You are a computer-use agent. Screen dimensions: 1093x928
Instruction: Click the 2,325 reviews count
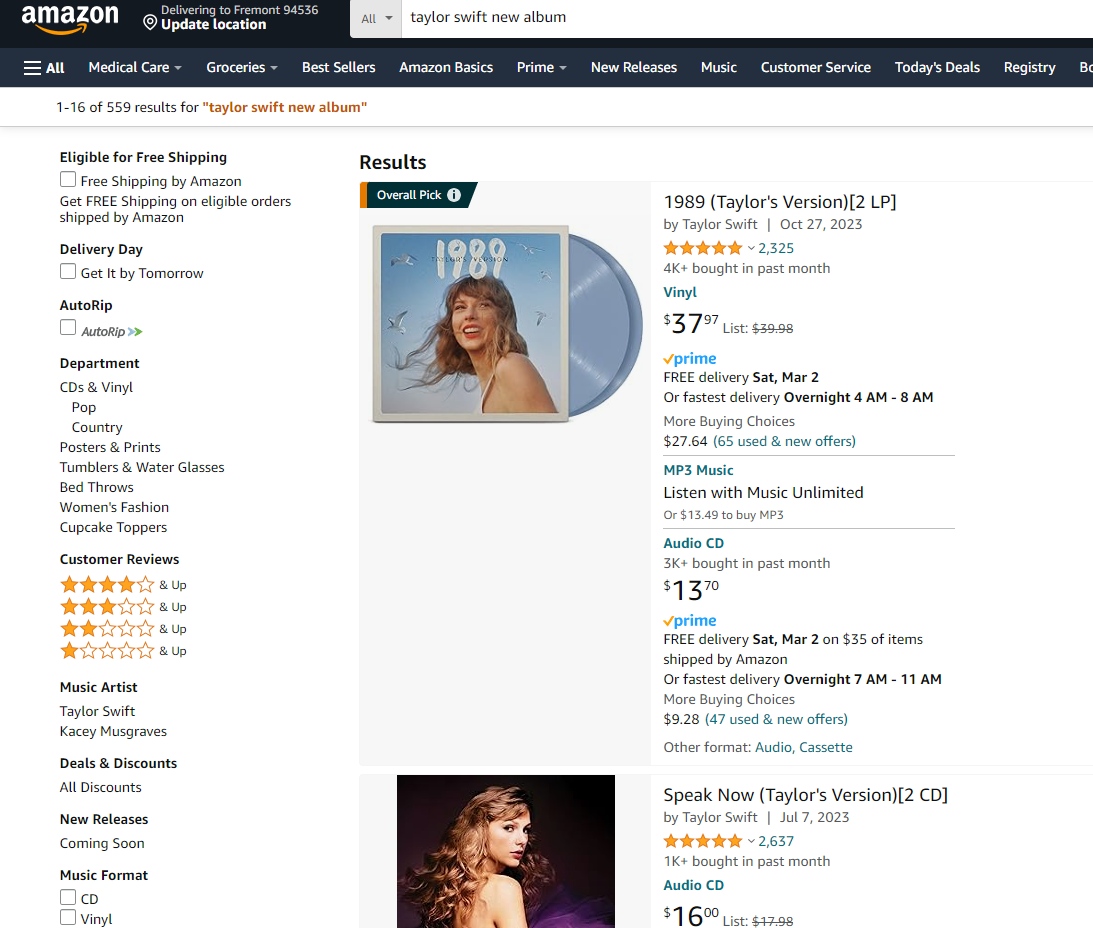pos(776,248)
